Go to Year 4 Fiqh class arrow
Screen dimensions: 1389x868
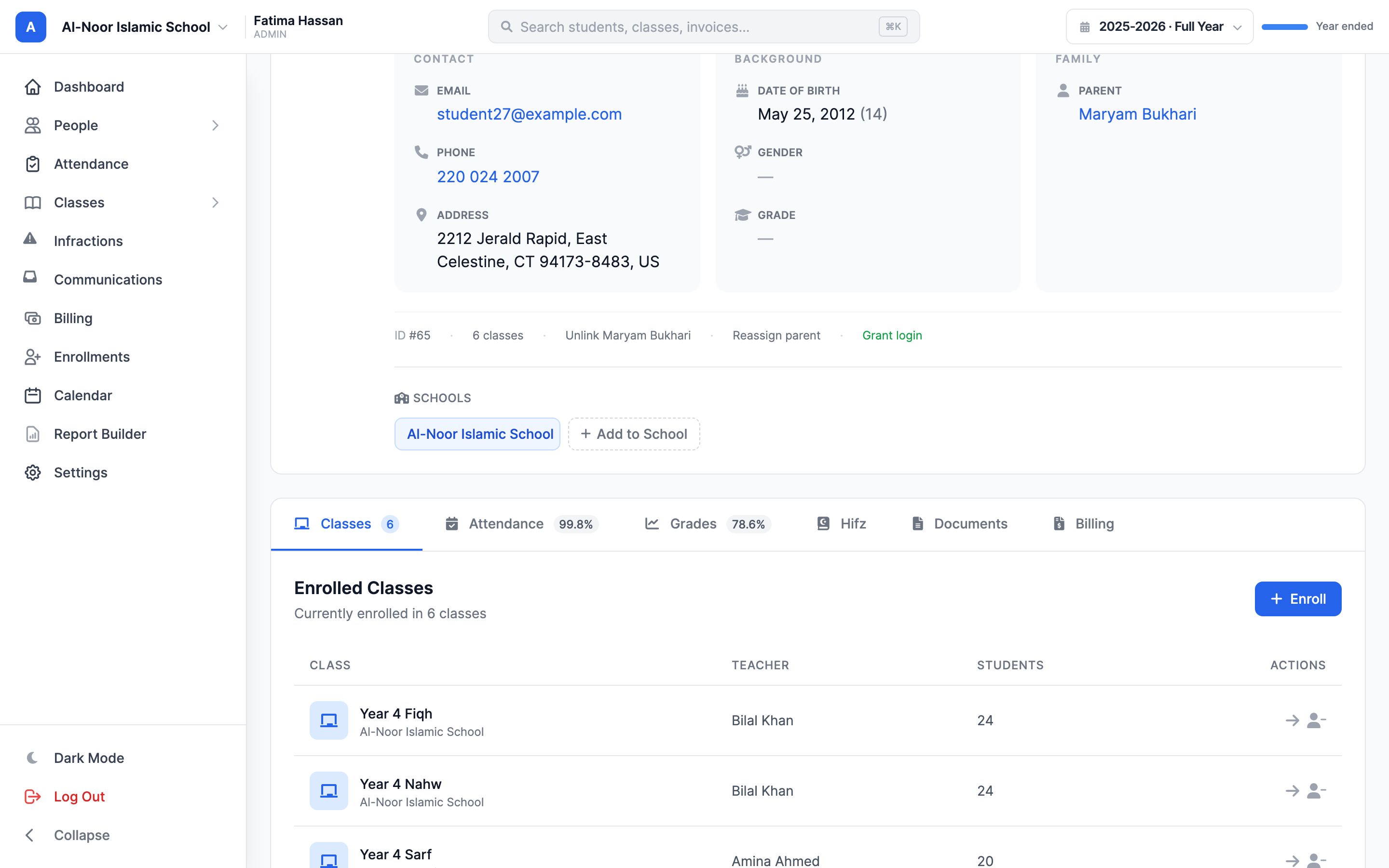1292,720
